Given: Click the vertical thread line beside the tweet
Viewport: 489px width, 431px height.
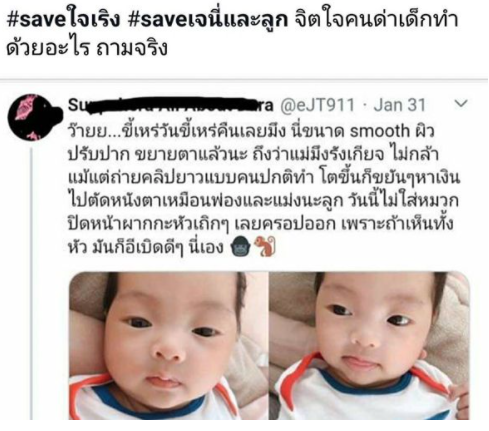Looking at the screenshot, I should pos(32,283).
